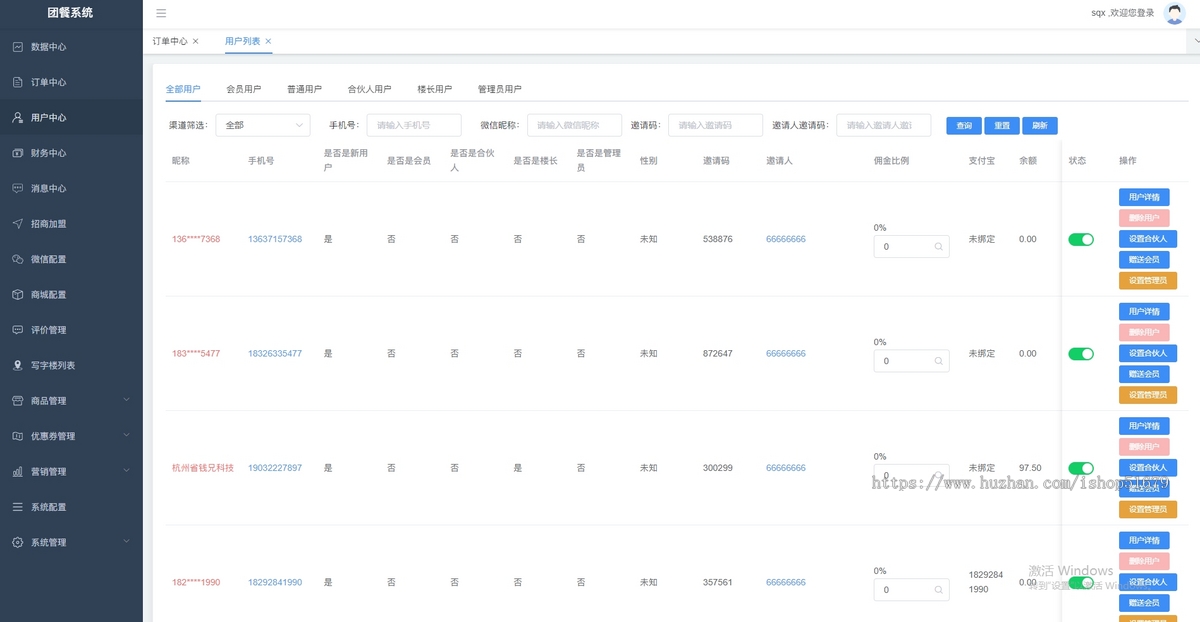The width and height of the screenshot is (1200, 622).
Task: Click invite code 538876
Action: (718, 239)
